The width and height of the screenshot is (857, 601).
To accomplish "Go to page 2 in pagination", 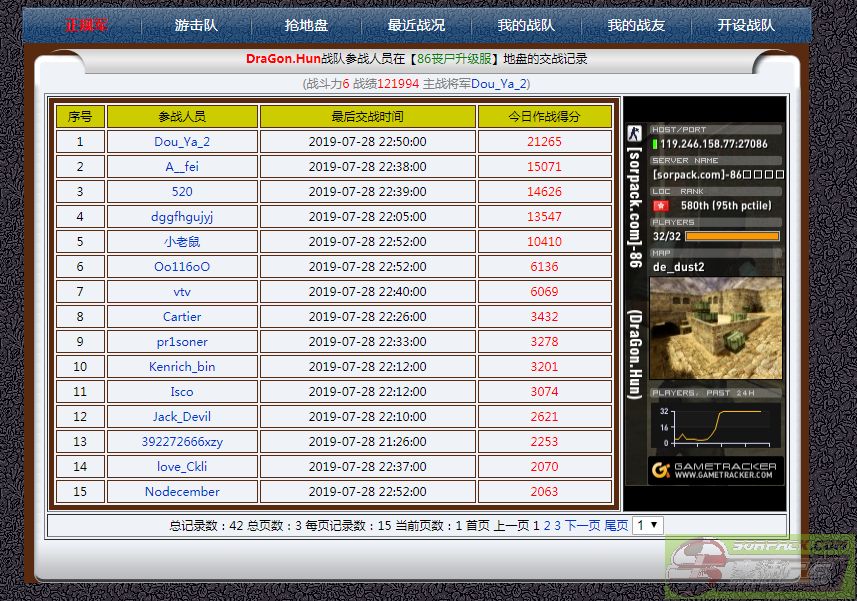I will pos(547,526).
